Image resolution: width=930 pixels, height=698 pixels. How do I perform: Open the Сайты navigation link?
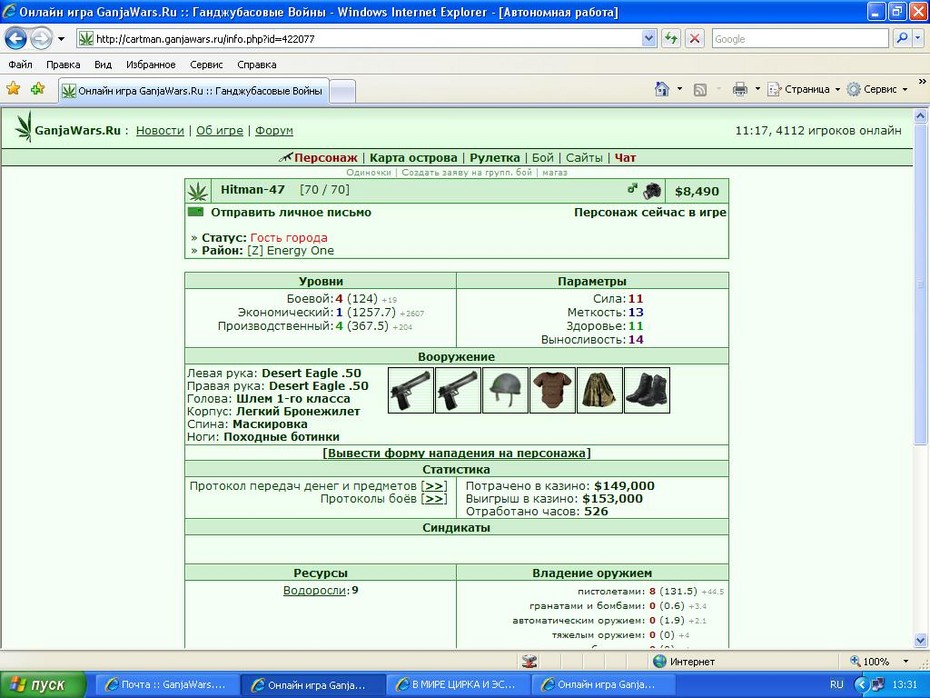(x=584, y=158)
